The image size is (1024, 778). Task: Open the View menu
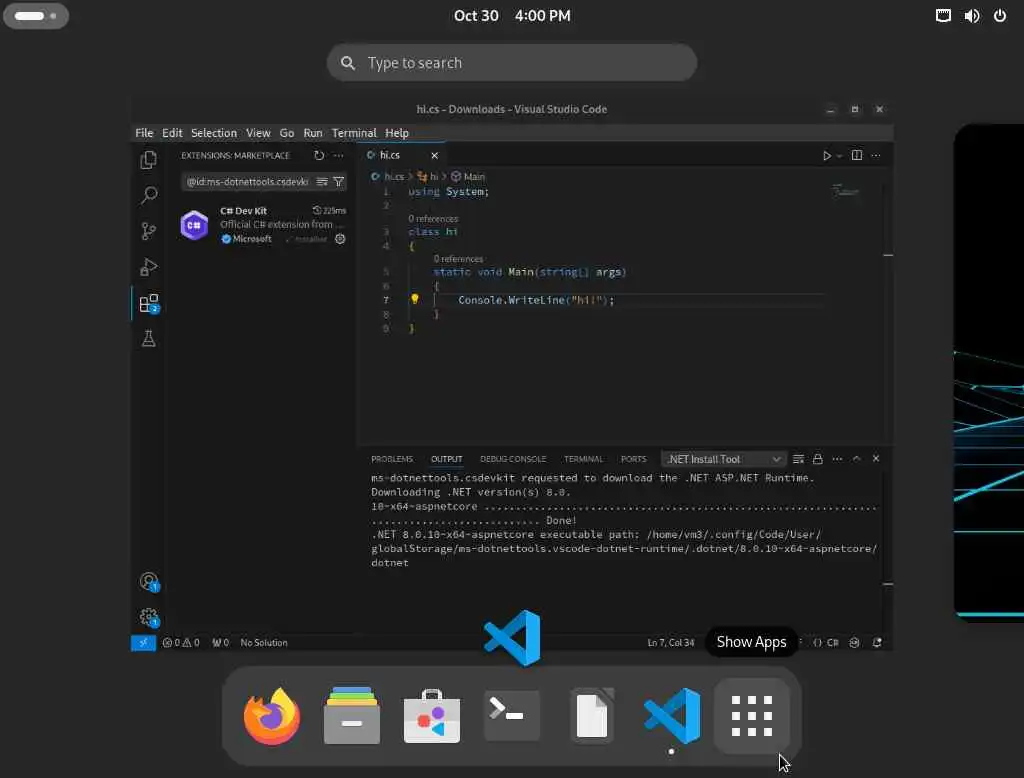coord(258,133)
